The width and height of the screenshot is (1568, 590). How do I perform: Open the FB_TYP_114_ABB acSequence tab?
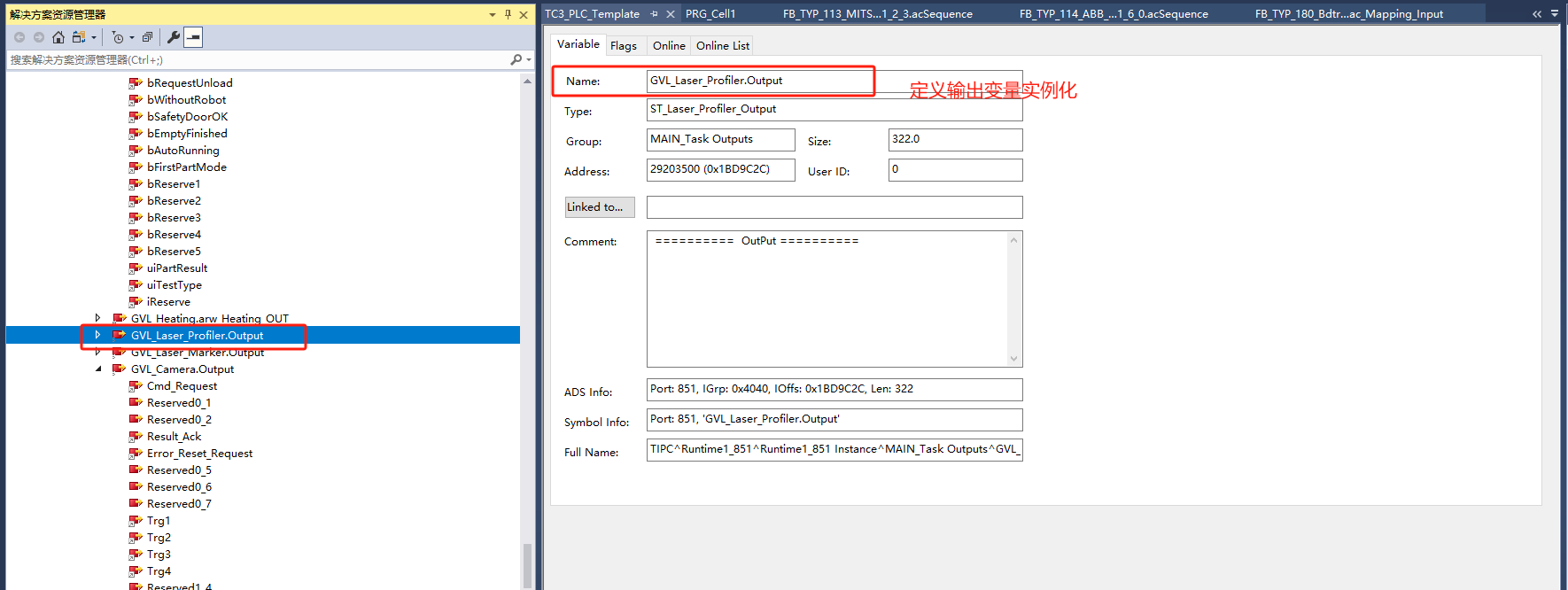(x=1114, y=14)
